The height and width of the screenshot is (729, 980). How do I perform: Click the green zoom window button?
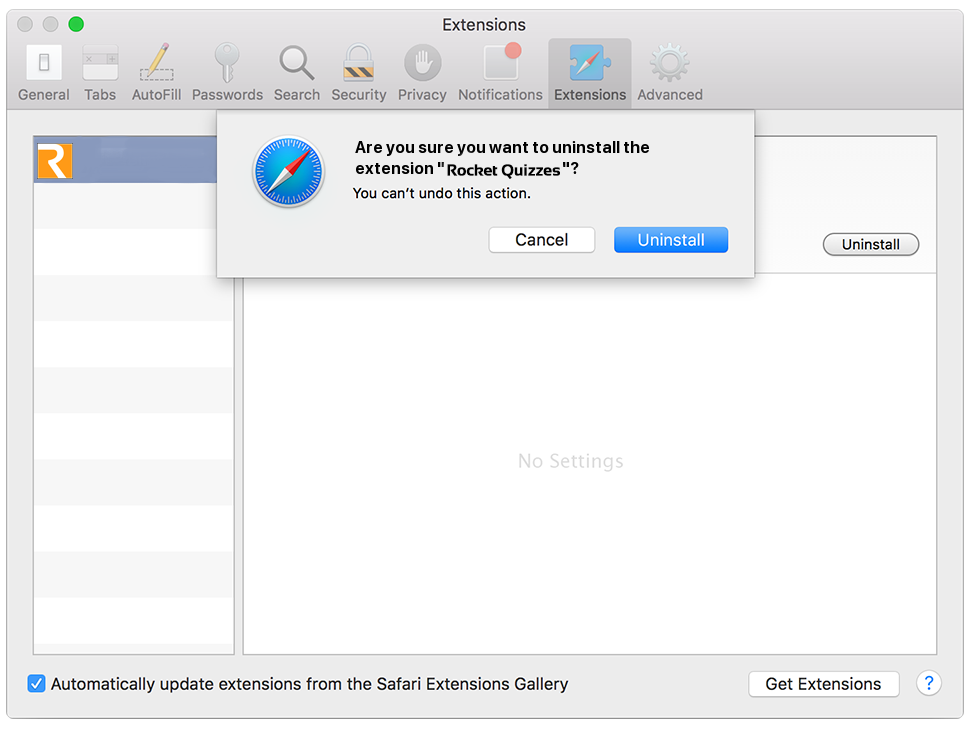tap(76, 24)
